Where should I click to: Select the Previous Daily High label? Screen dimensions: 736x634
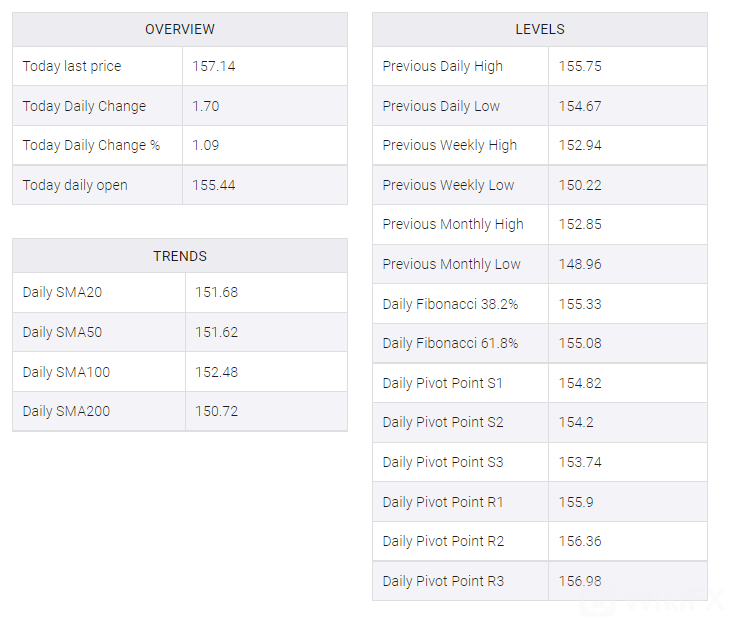(442, 66)
